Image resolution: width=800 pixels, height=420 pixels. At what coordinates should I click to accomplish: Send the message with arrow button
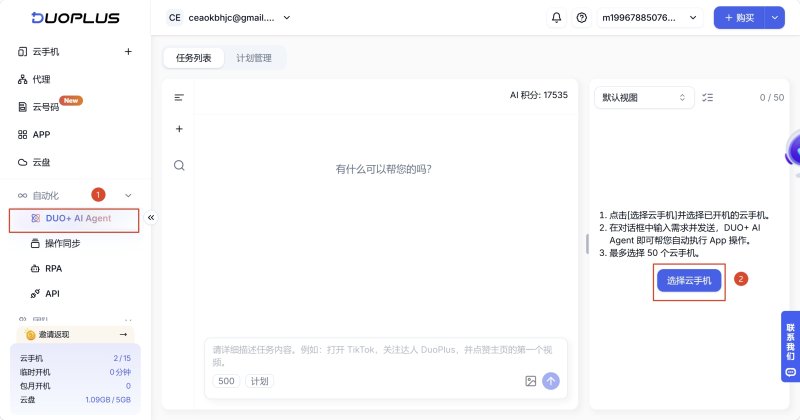551,381
